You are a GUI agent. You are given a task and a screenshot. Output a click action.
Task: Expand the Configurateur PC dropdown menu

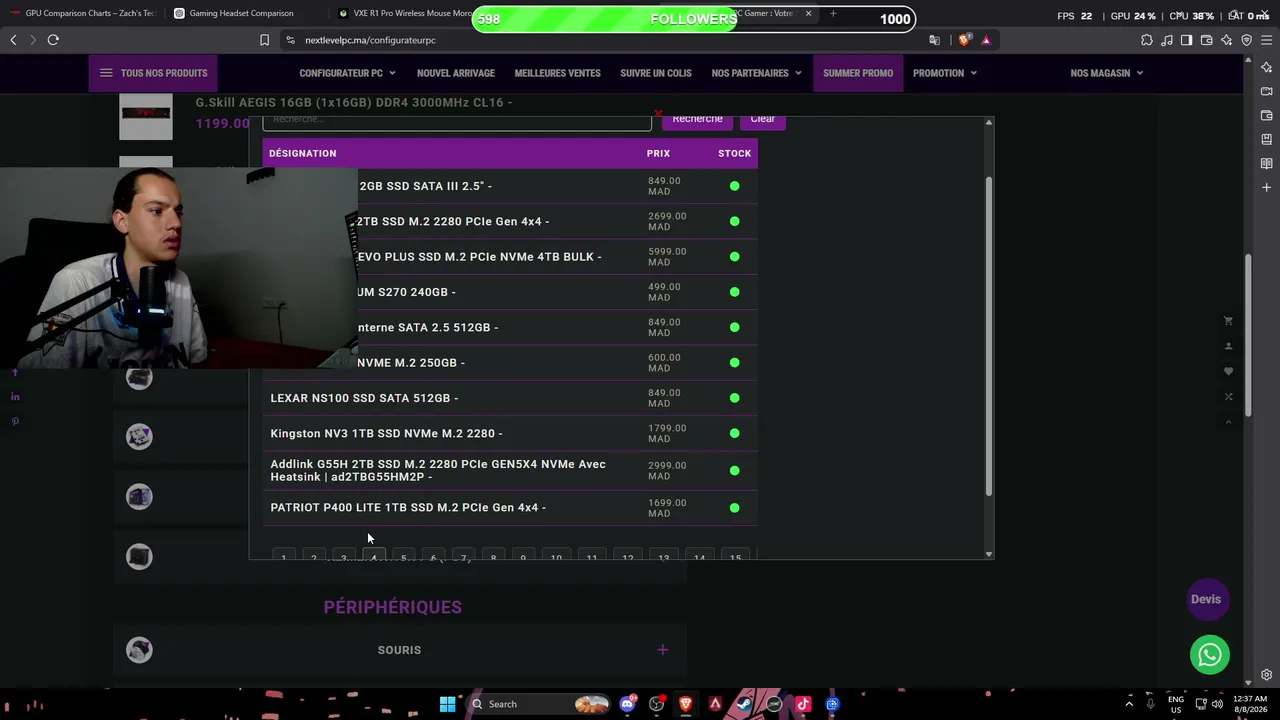pyautogui.click(x=347, y=73)
